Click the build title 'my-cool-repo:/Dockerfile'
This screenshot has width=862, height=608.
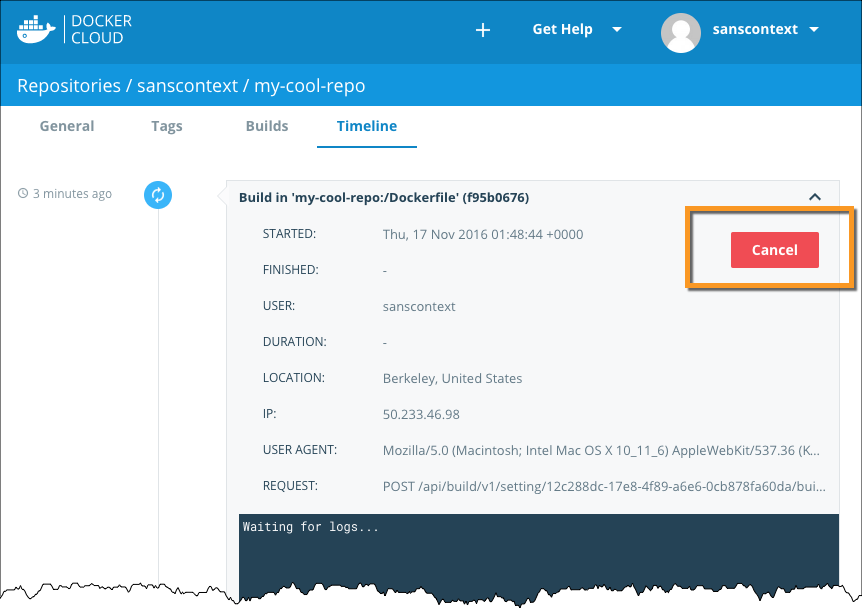click(384, 197)
